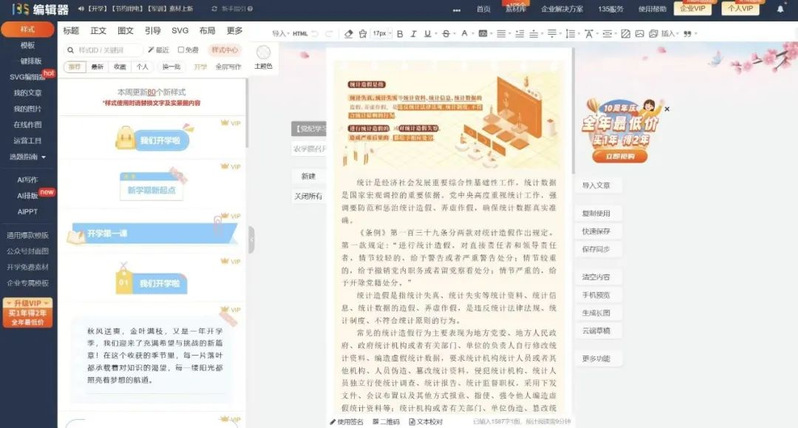Click the HTML source mode button
Viewport: 798px width, 428px height.
(x=299, y=33)
